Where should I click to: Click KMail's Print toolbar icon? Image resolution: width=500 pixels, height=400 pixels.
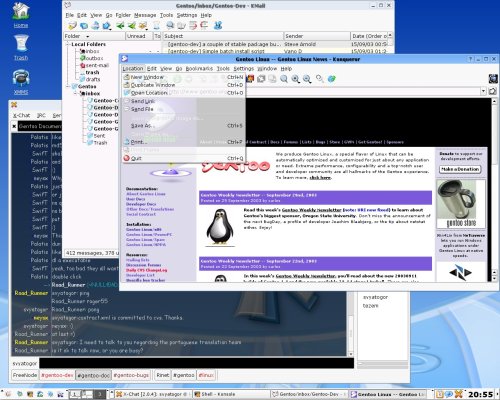coord(95,25)
